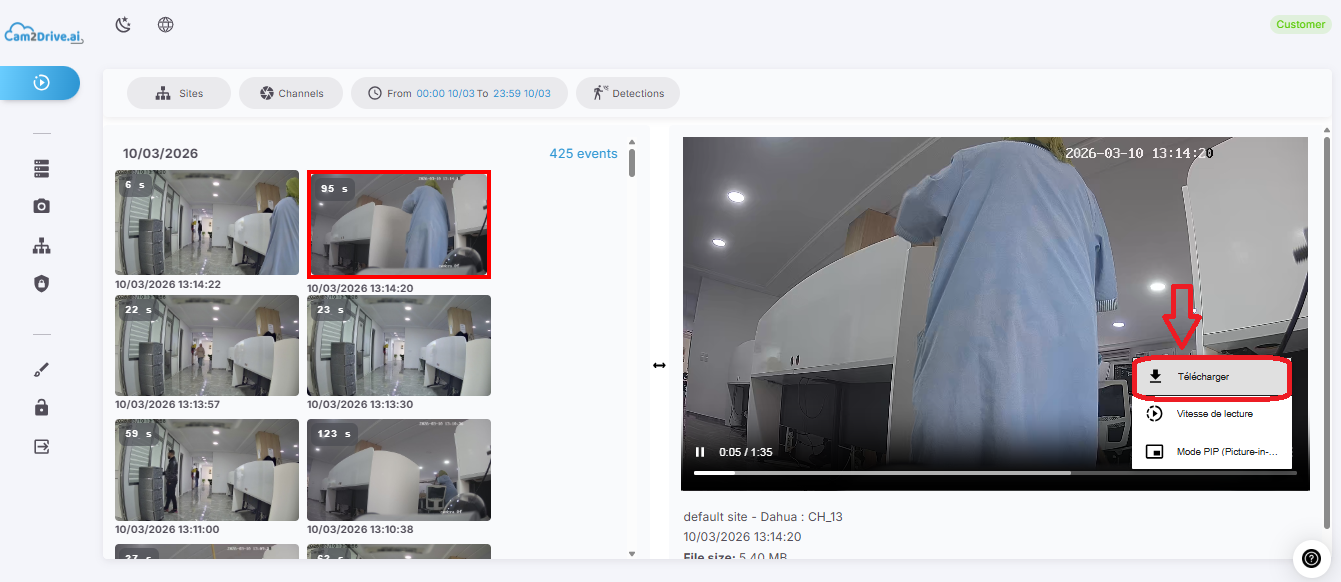
Task: Click the video progress bar
Action: (995, 472)
